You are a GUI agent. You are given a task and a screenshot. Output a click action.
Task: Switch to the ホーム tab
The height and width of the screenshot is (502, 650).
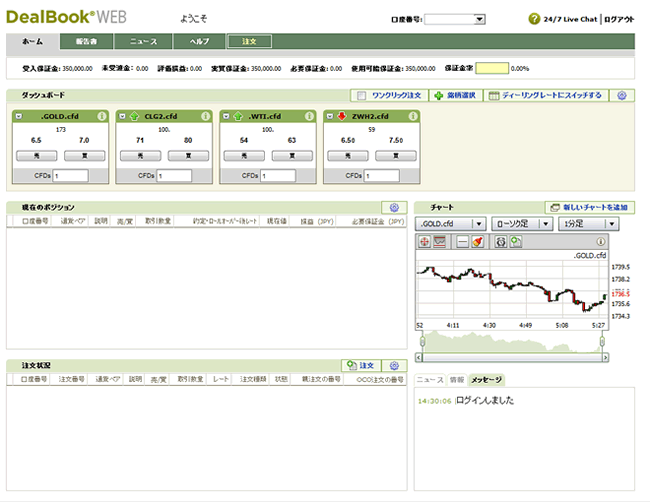[x=33, y=41]
